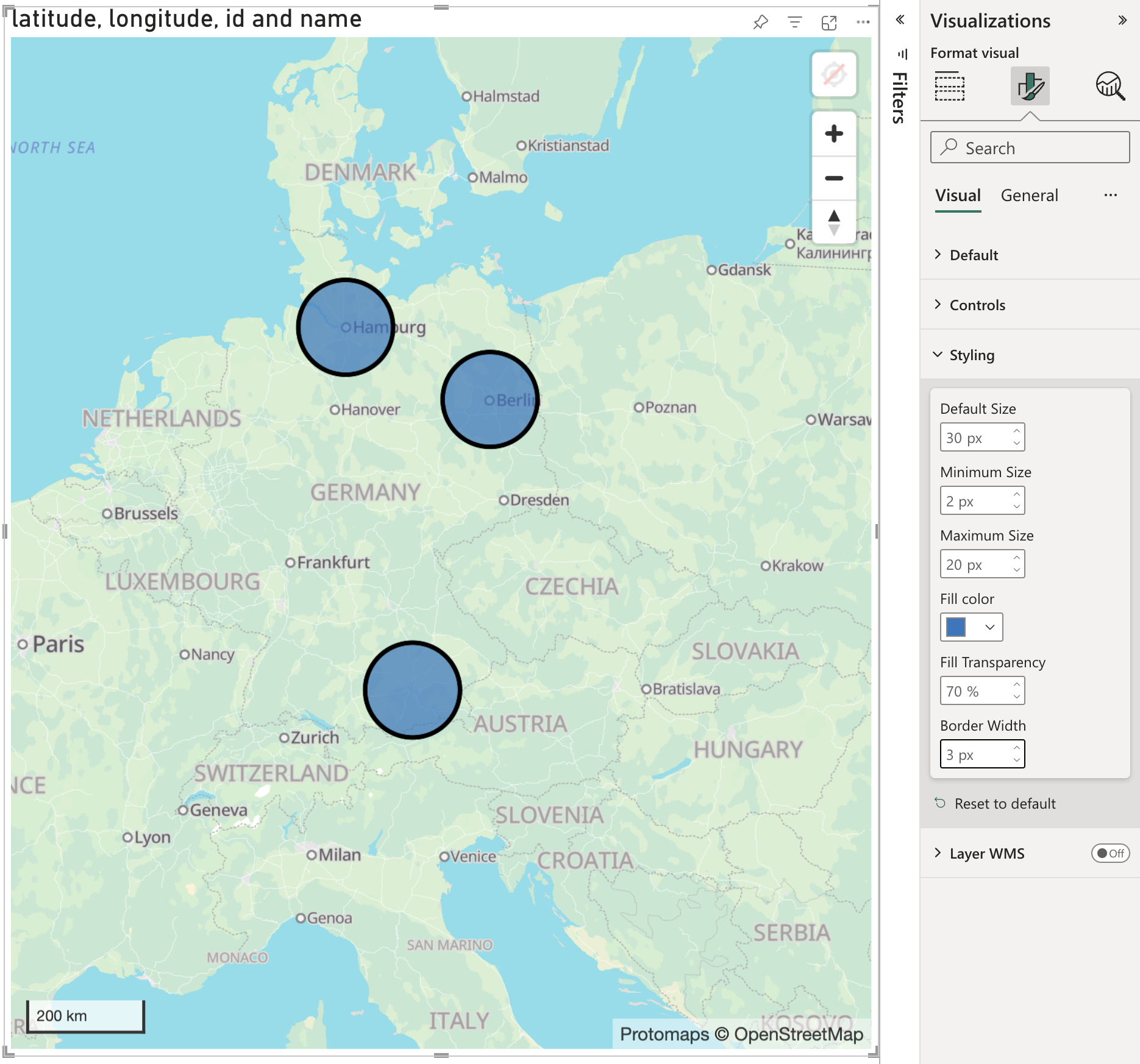Click Reset to default
Screen dimensions: 1140x1064
(x=1004, y=803)
